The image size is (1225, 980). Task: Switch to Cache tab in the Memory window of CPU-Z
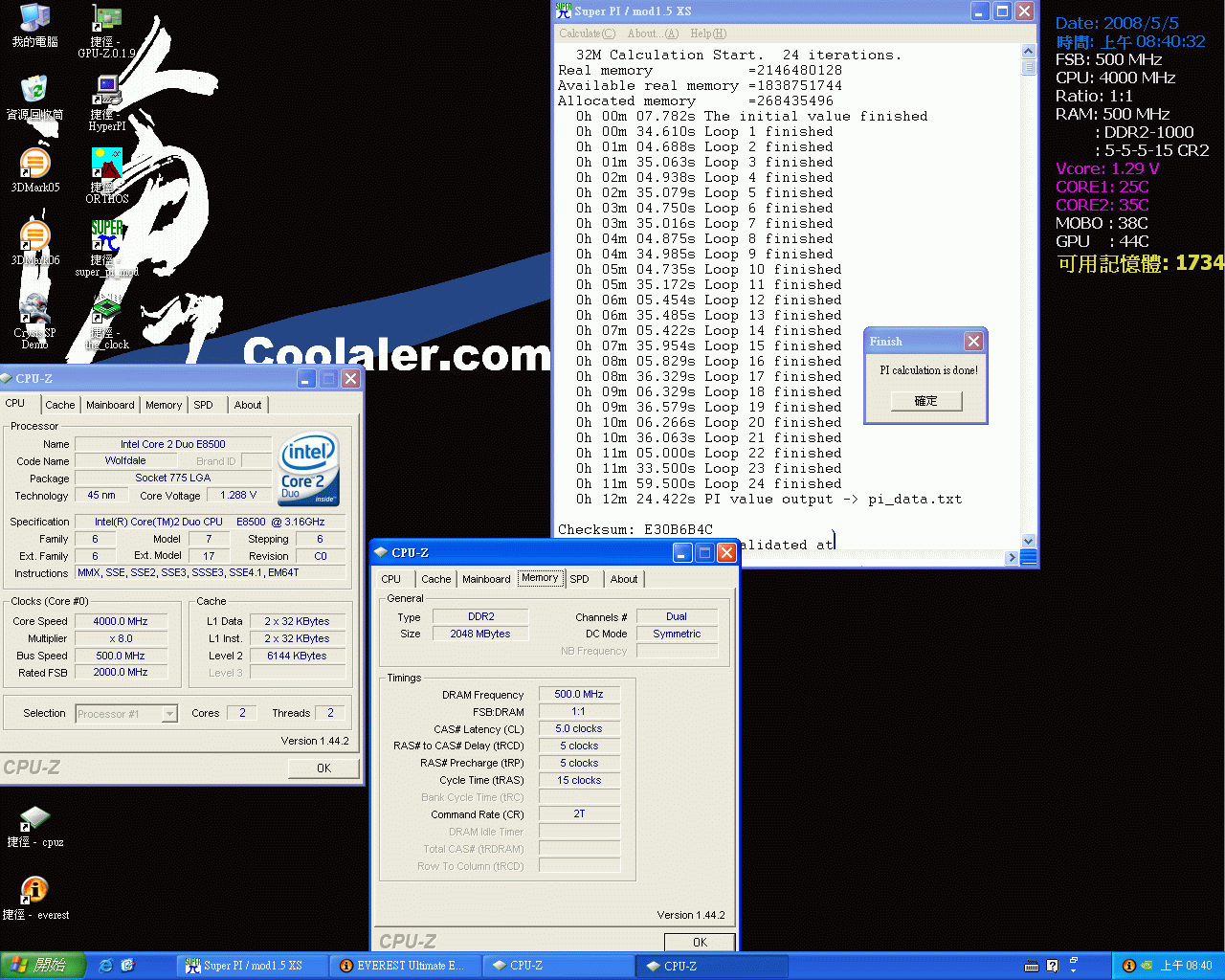(x=435, y=579)
